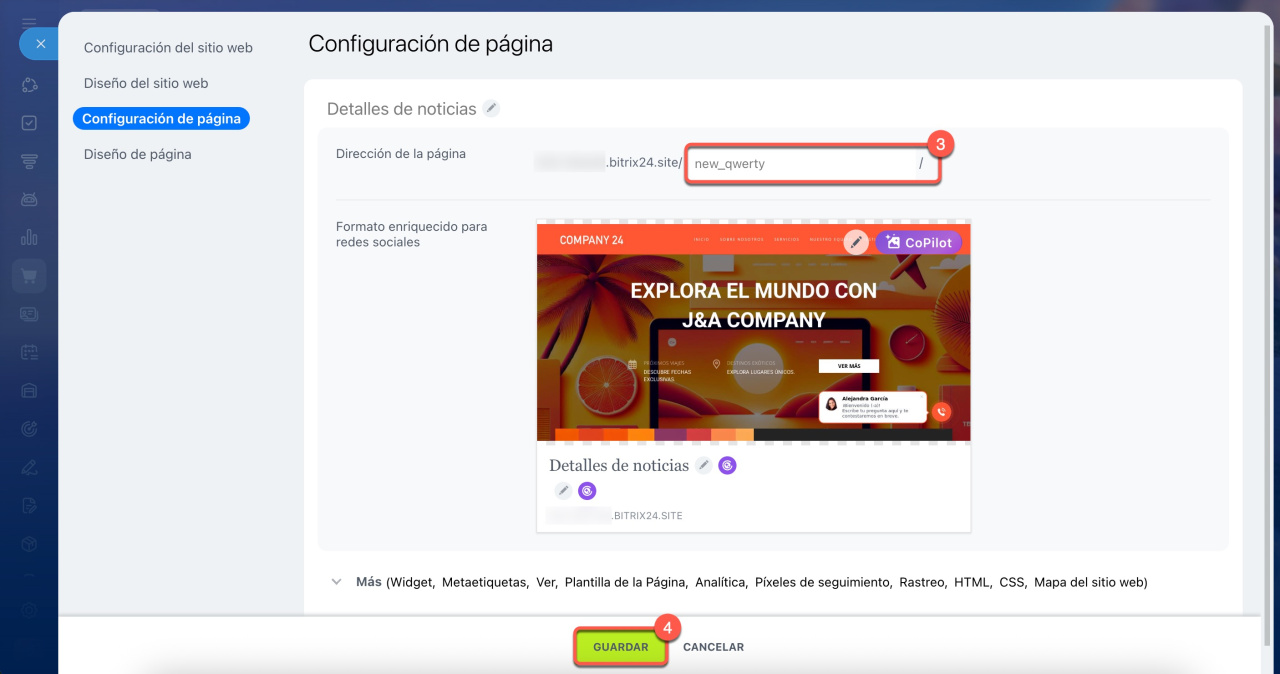Screen dimensions: 1280x674
Task: Switch to Diseño del sitio web
Action: click(x=146, y=83)
